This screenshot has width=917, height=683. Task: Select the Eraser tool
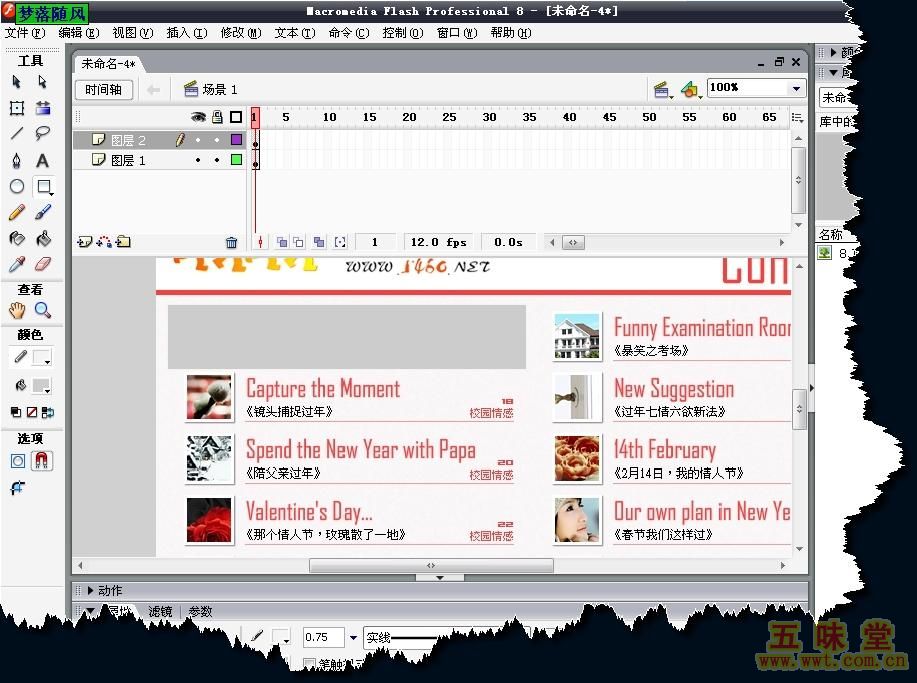coord(43,265)
